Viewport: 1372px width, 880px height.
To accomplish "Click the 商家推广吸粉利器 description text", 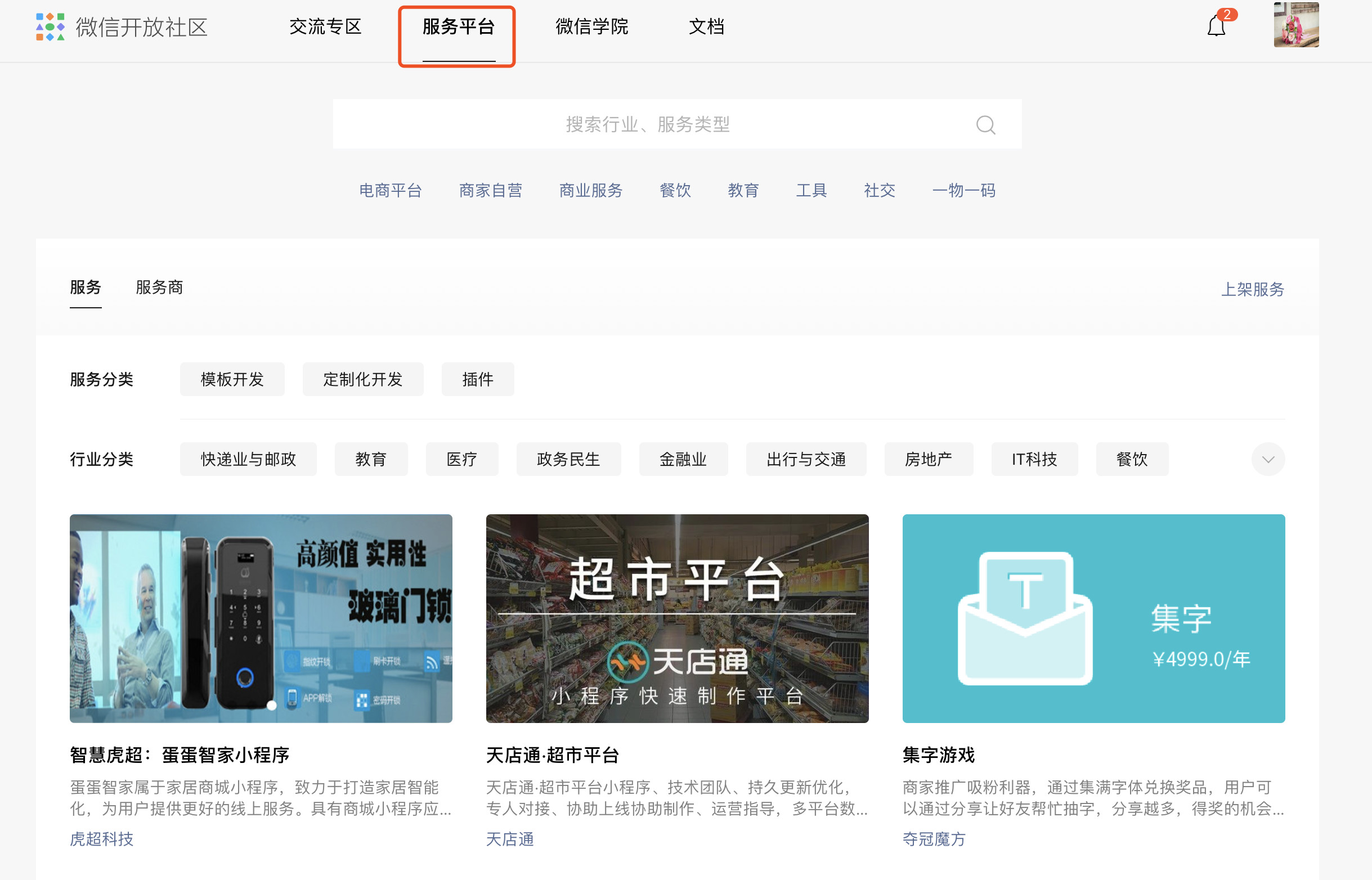I will [1093, 798].
